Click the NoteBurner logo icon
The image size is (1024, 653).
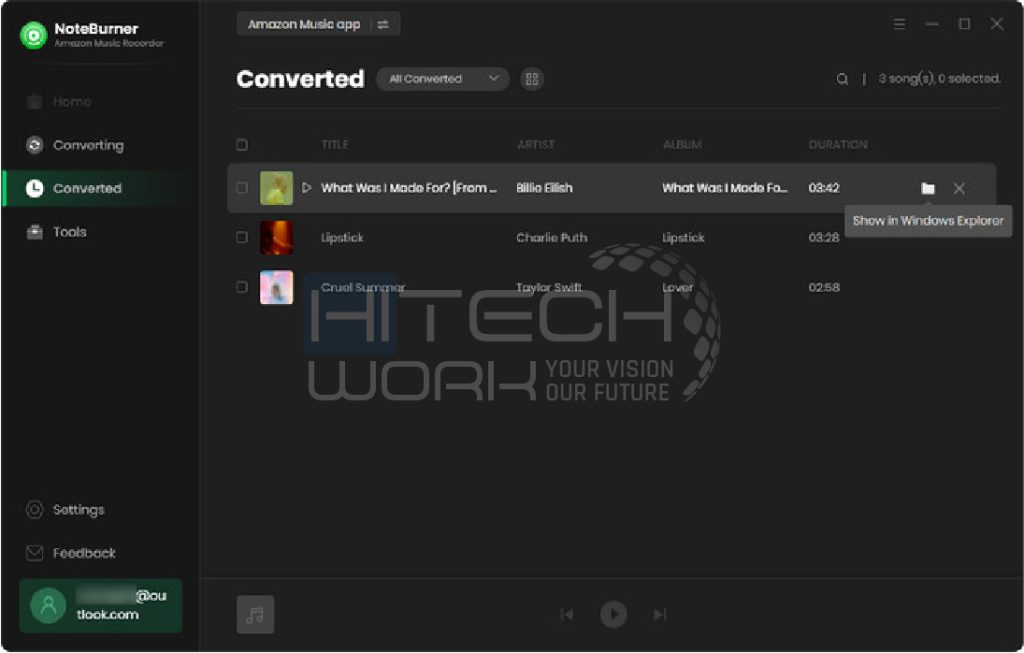pyautogui.click(x=33, y=35)
